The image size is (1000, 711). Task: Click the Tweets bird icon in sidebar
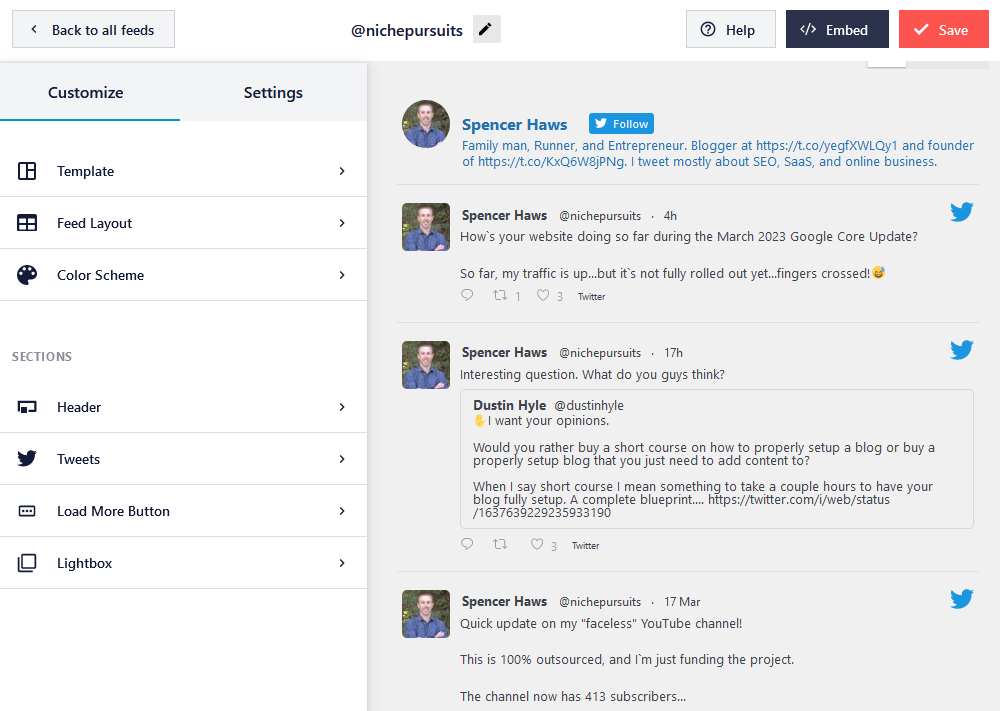pos(27,459)
